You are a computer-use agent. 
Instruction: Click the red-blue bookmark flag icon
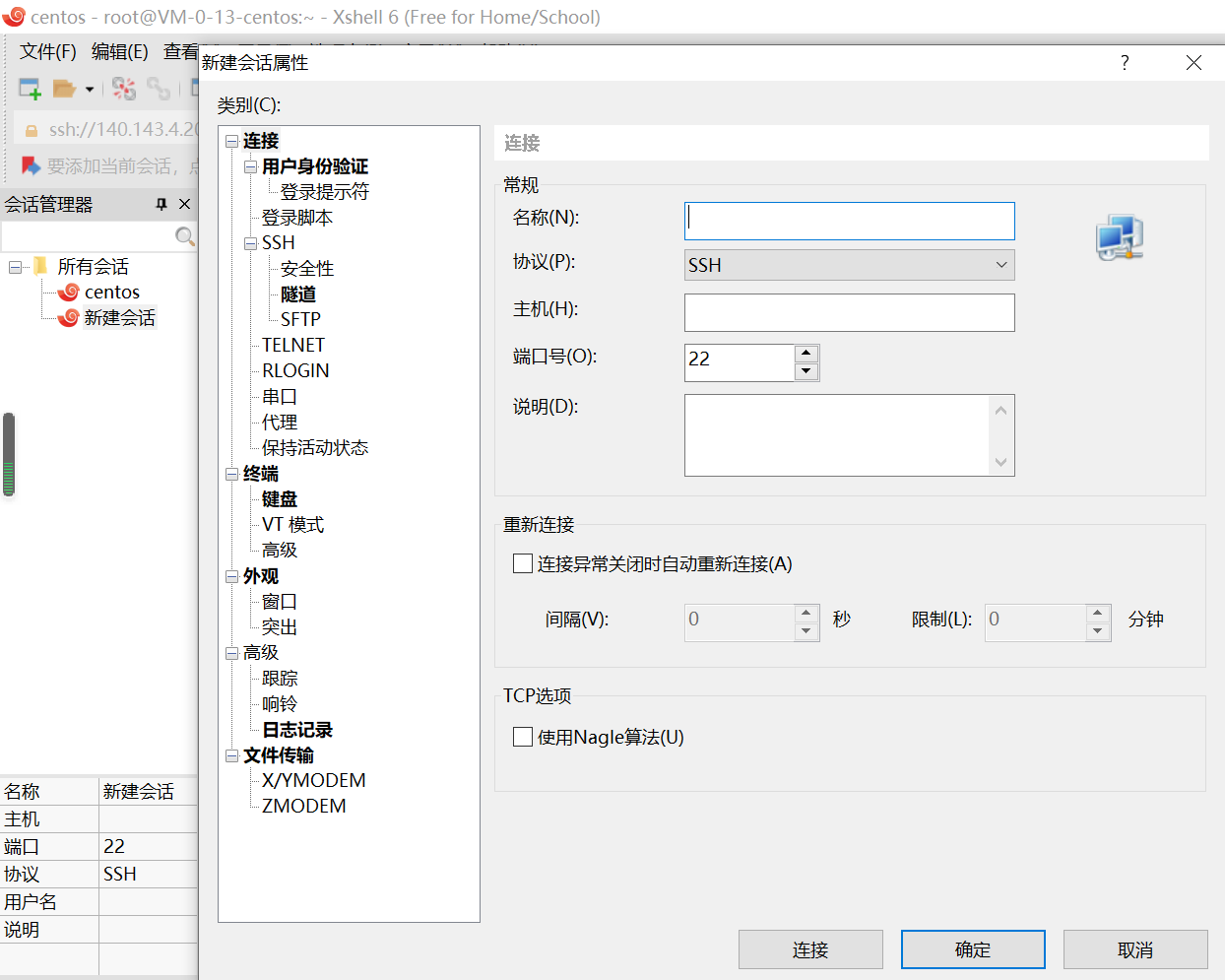[31, 165]
